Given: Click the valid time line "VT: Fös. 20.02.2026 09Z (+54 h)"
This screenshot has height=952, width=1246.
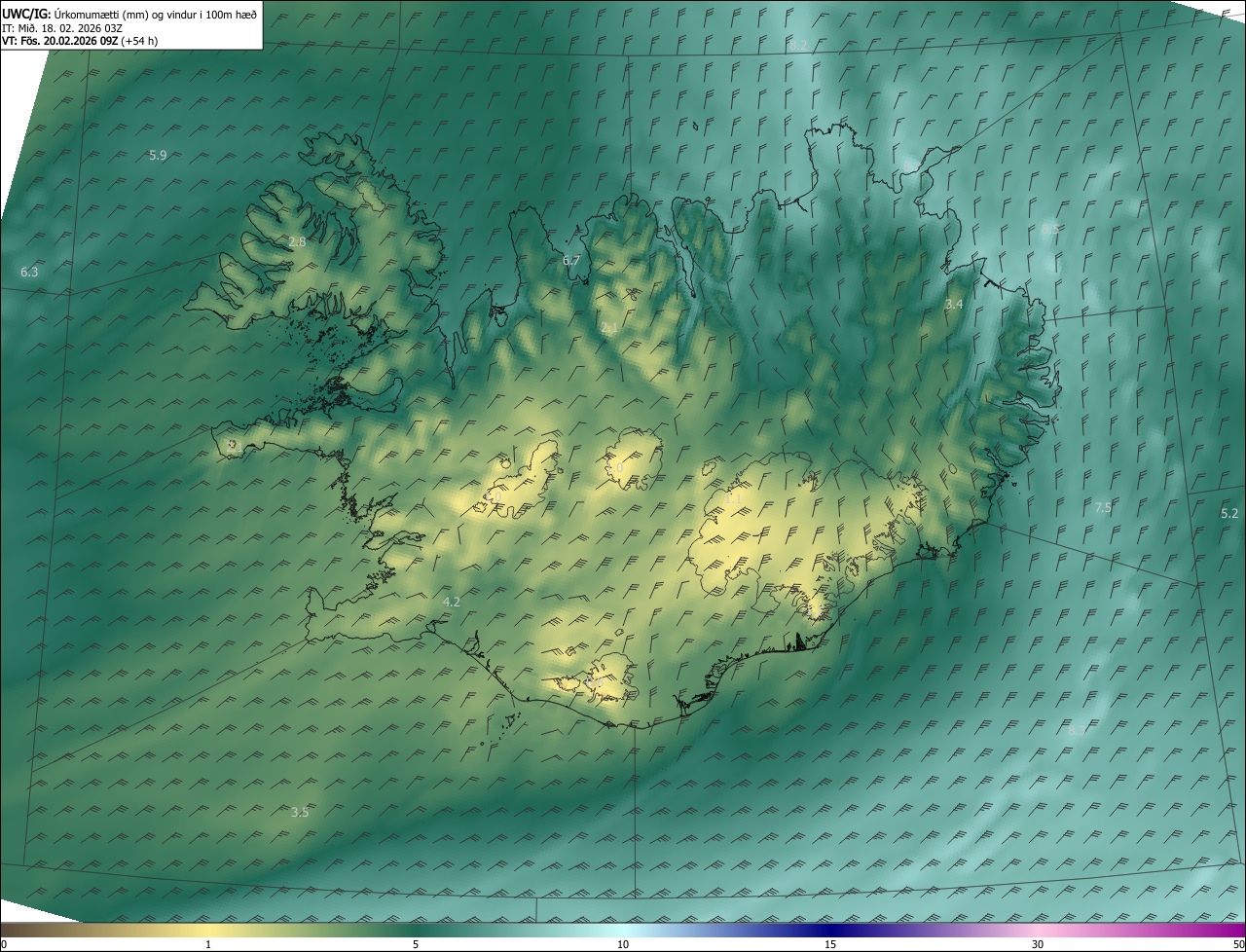Looking at the screenshot, I should click(80, 41).
